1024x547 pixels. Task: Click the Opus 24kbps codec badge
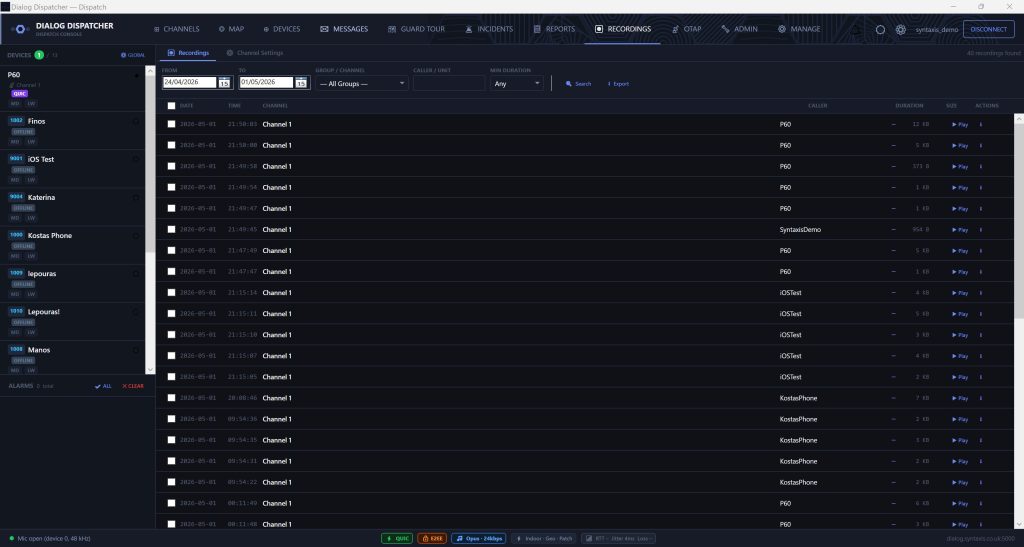pos(479,539)
